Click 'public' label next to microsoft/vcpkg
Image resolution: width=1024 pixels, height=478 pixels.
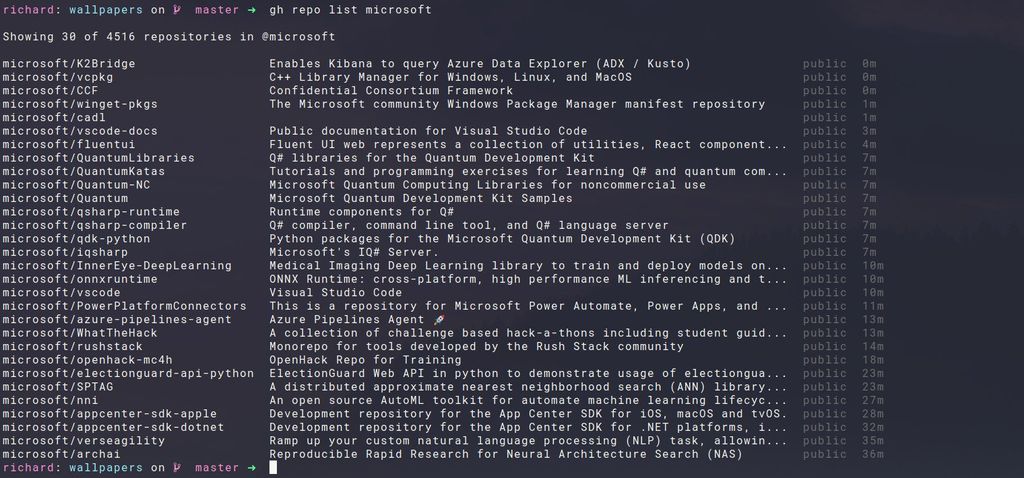point(825,78)
